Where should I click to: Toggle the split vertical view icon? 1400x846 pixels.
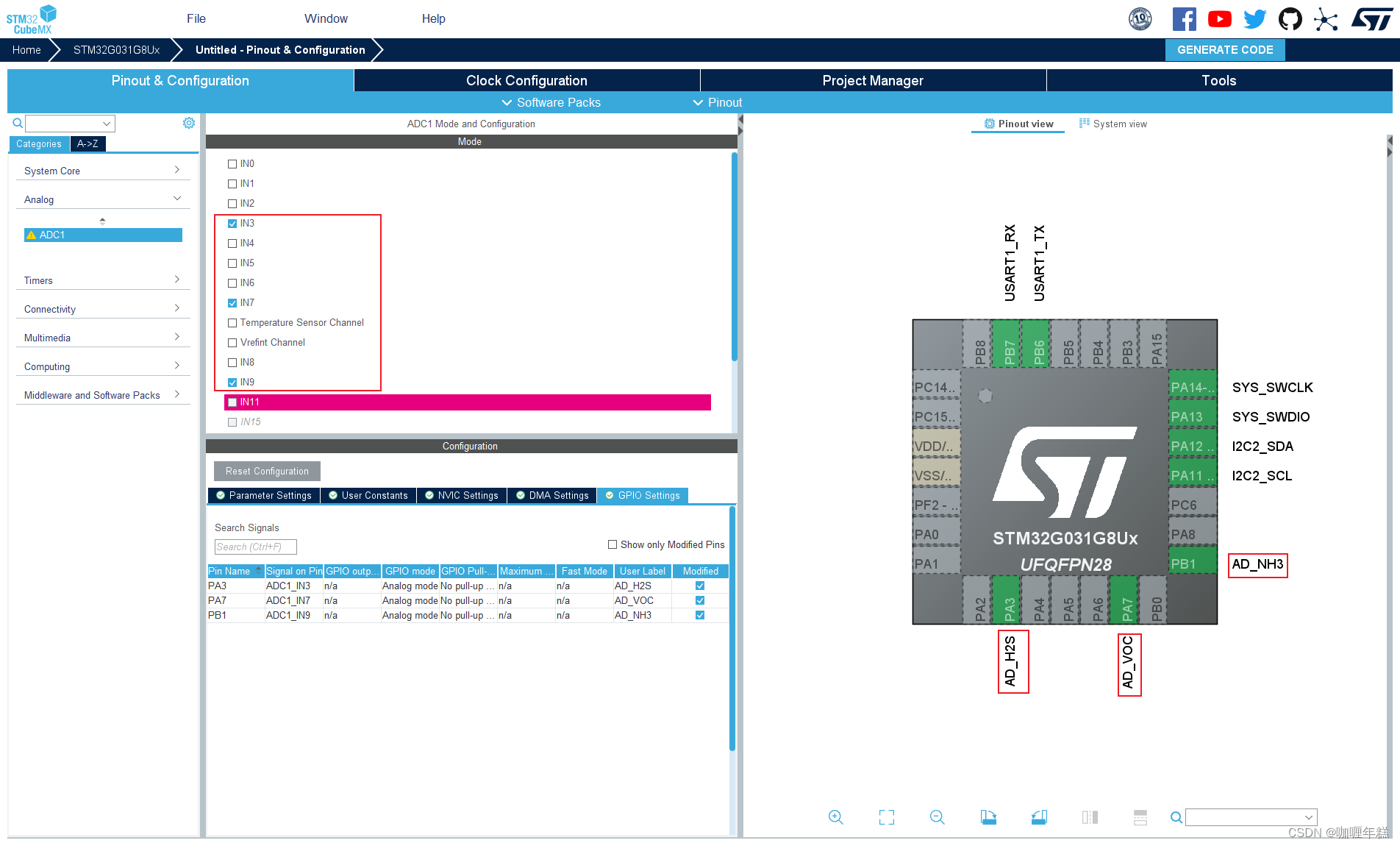pos(1090,817)
